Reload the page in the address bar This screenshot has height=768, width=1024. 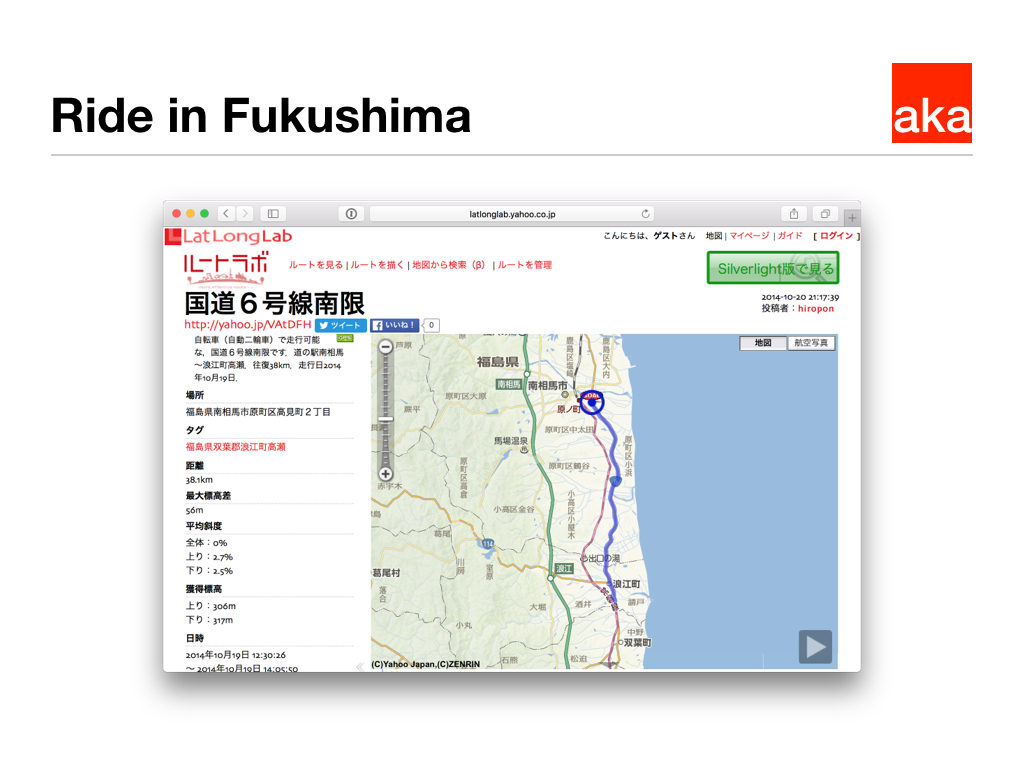pos(645,214)
